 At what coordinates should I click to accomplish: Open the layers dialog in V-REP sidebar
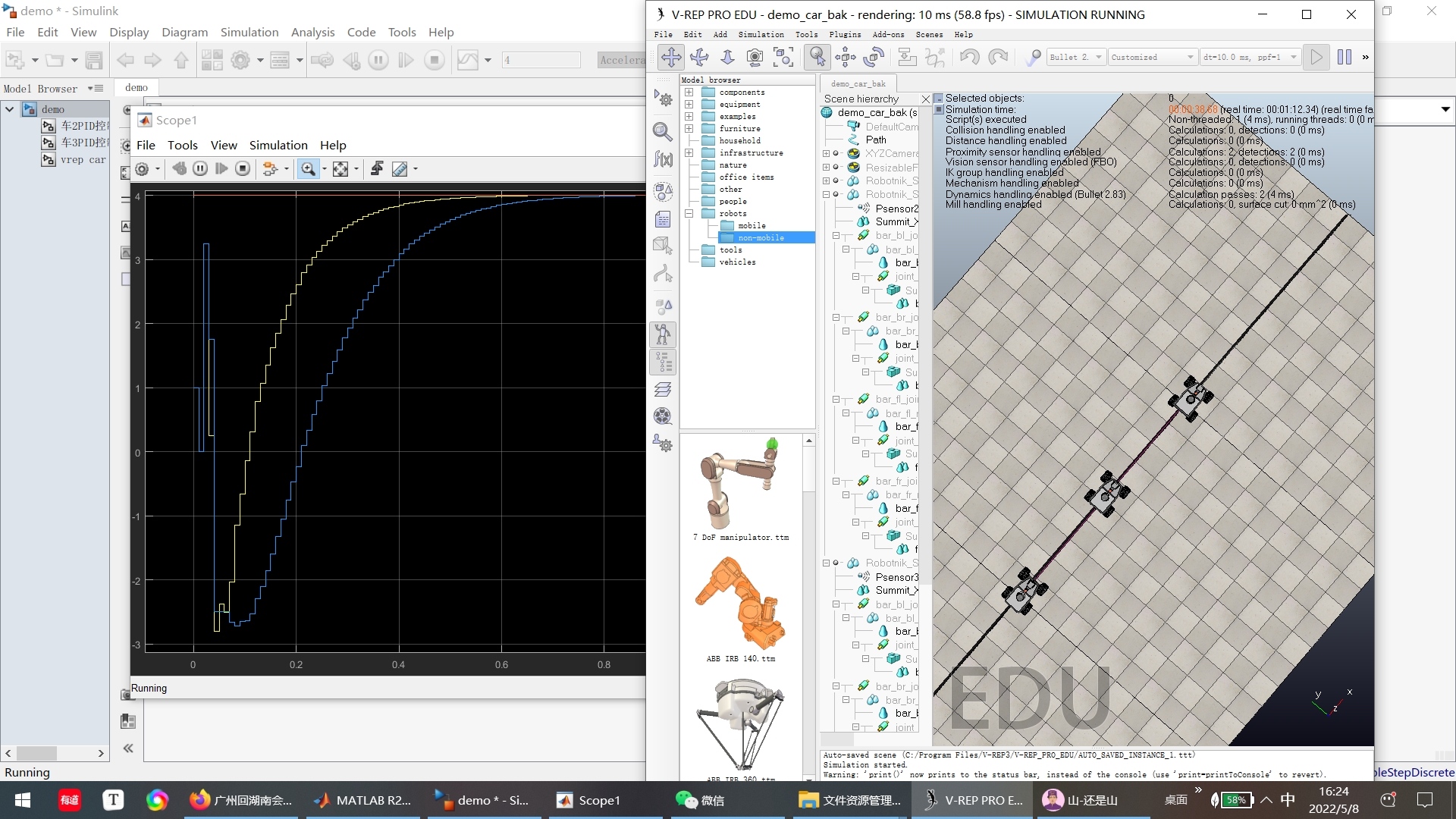[664, 388]
